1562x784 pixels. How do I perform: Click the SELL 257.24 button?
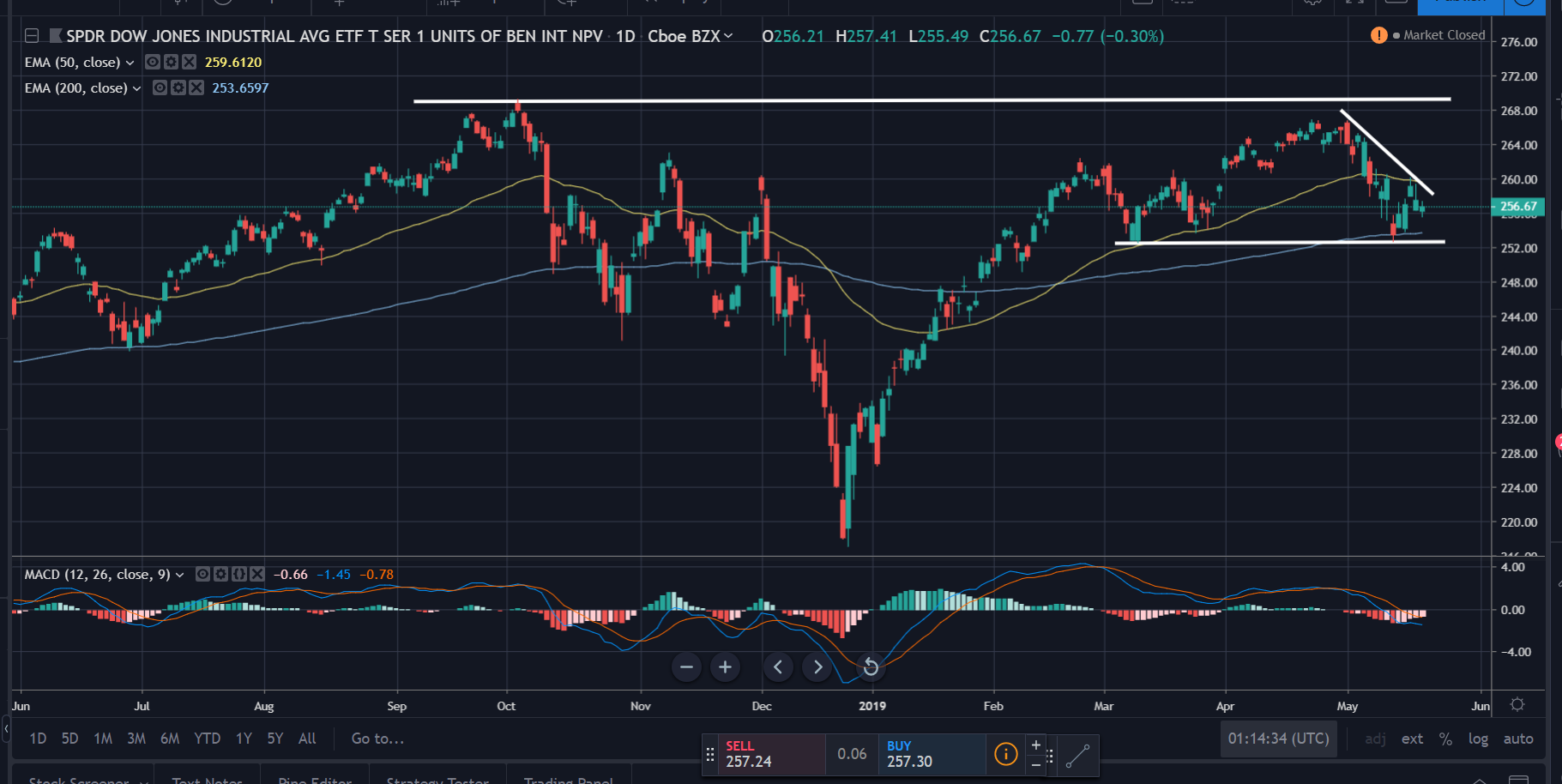point(771,755)
